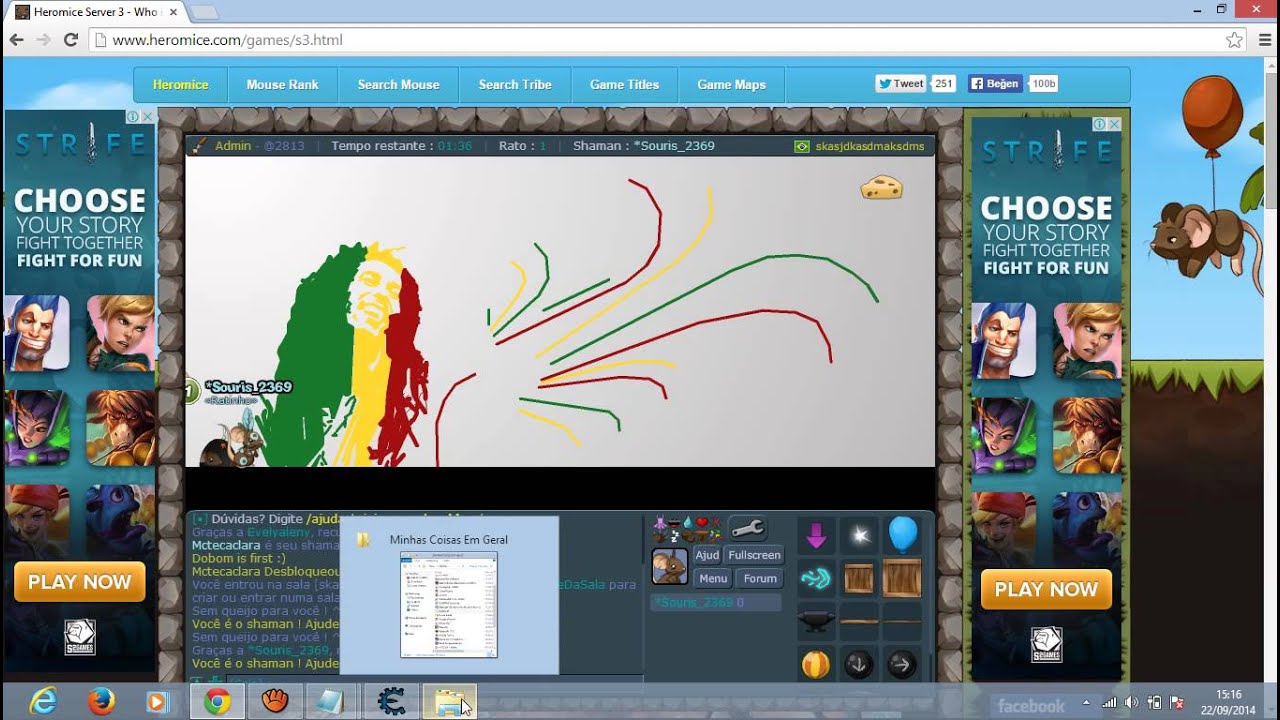
Task: Open the Forum button
Action: (760, 578)
